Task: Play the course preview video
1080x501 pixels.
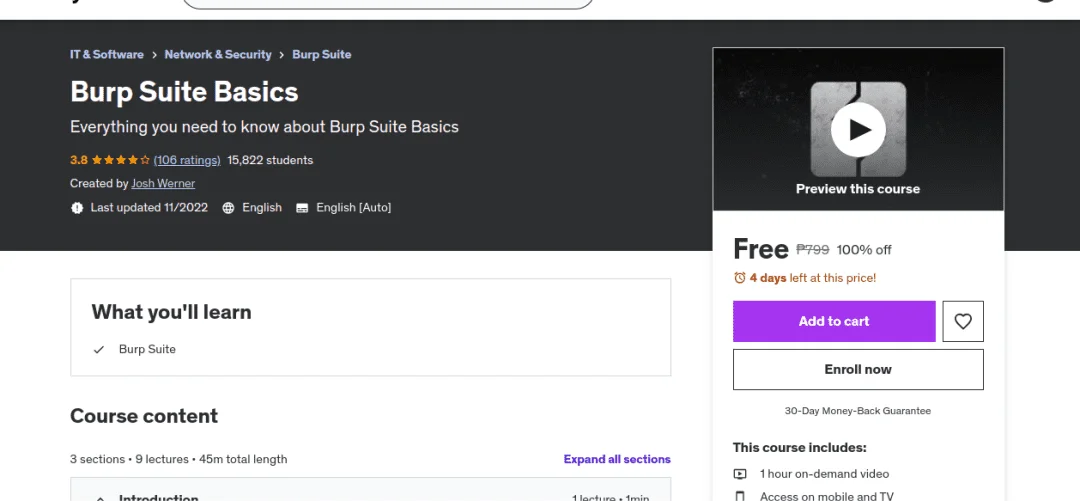Action: tap(858, 130)
